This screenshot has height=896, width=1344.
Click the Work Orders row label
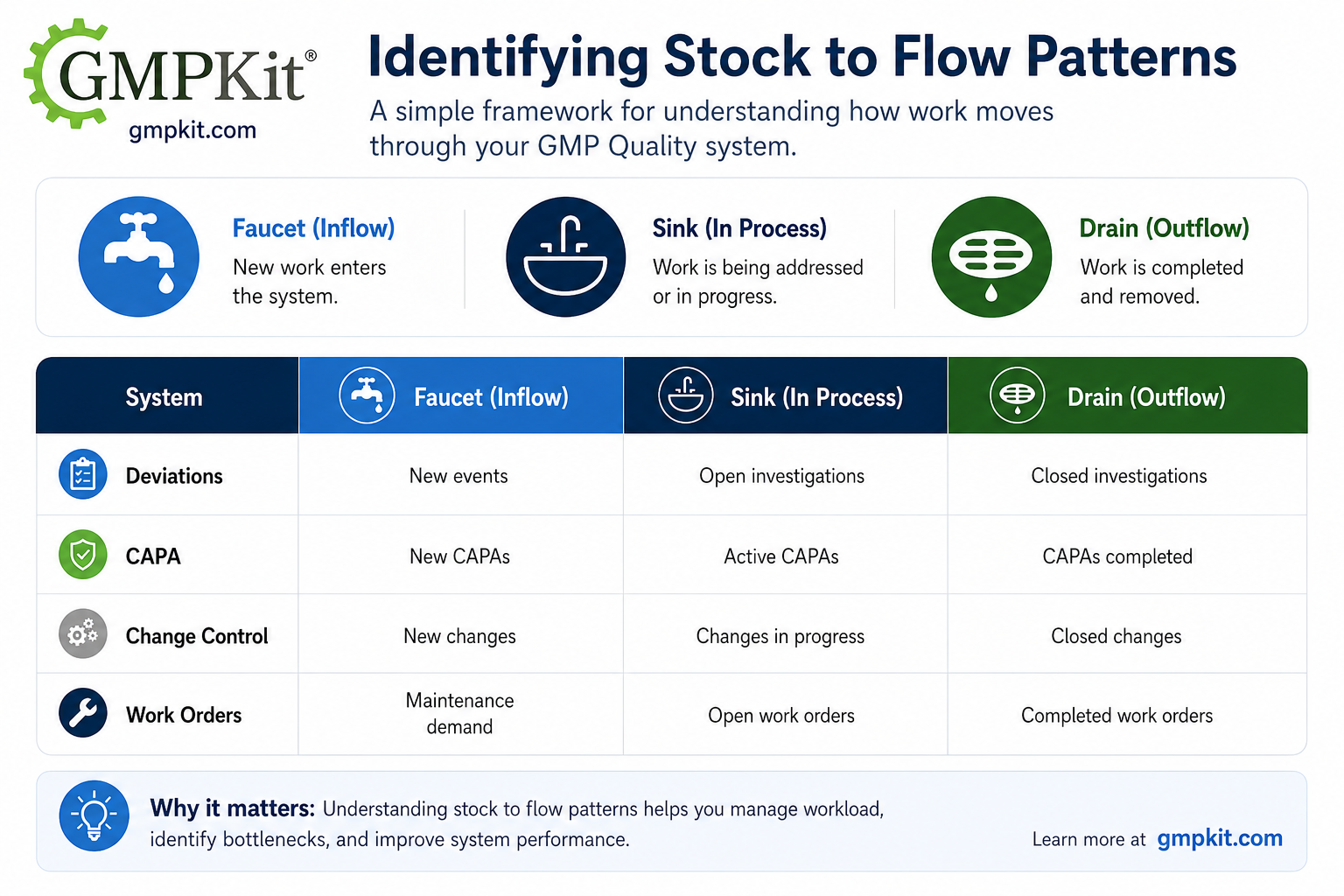(x=184, y=715)
